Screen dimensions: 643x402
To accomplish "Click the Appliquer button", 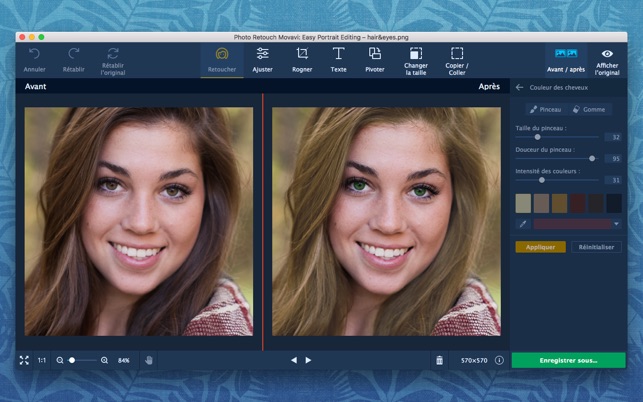I will [x=540, y=247].
